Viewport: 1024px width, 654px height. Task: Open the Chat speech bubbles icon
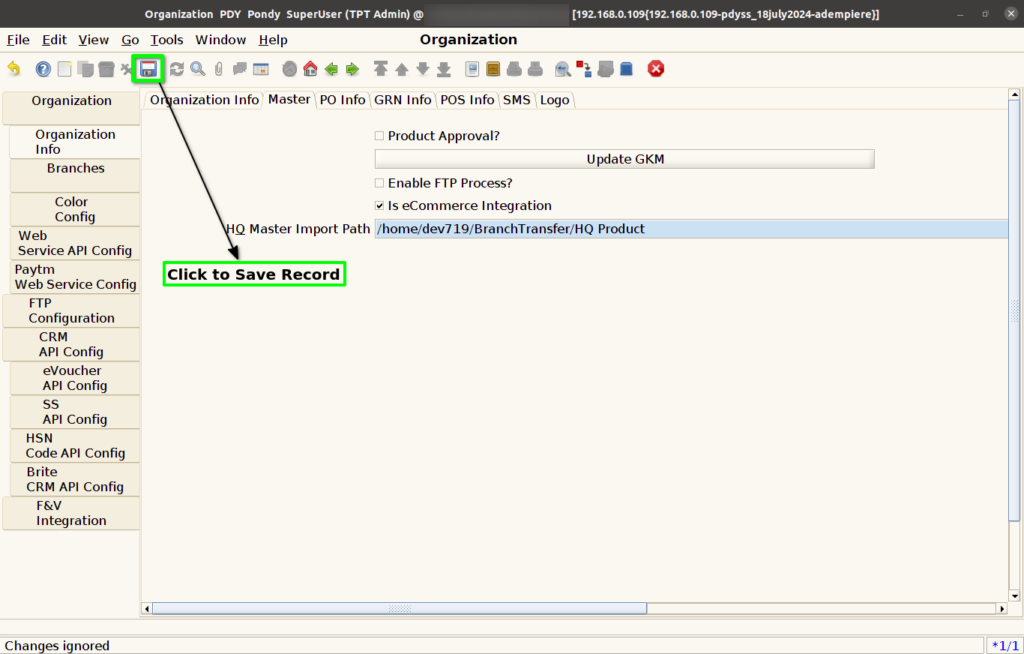[x=240, y=69]
